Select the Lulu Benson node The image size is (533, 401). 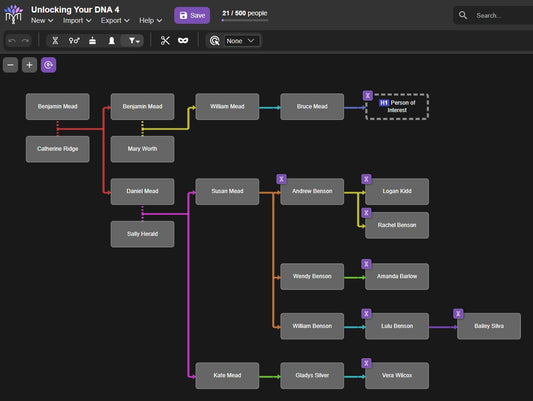(x=397, y=326)
